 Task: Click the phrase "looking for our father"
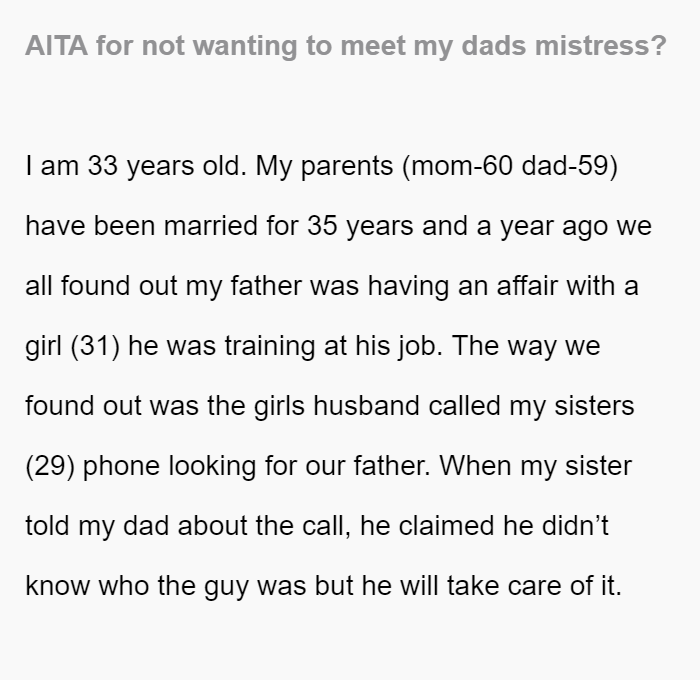pyautogui.click(x=299, y=466)
